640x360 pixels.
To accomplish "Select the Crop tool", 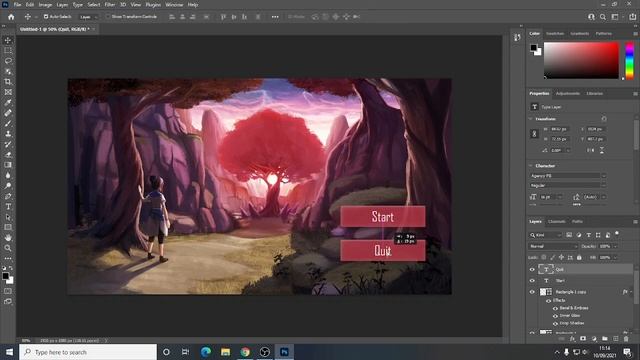I will click(8, 82).
